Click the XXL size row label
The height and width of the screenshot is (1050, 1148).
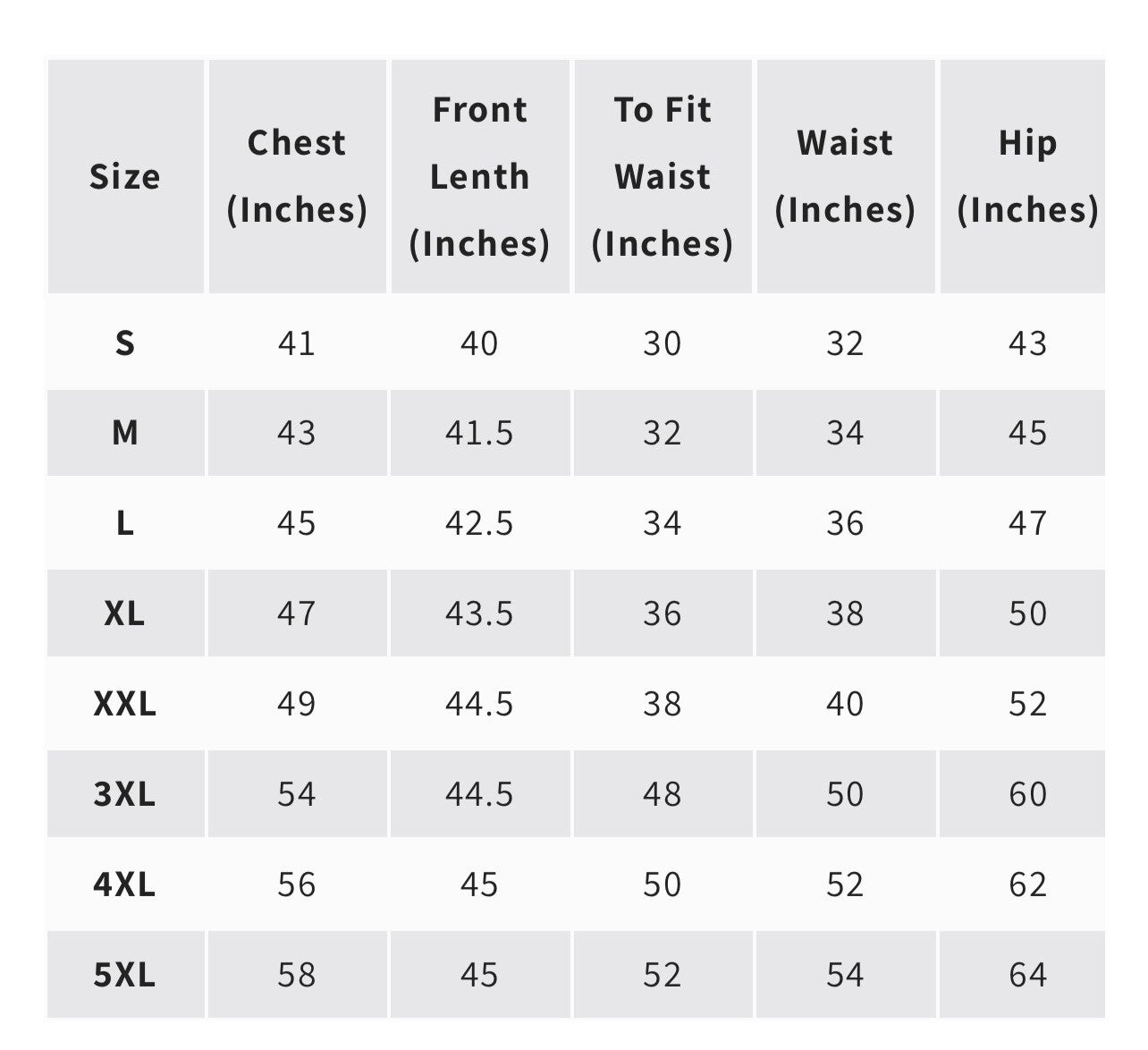click(125, 704)
